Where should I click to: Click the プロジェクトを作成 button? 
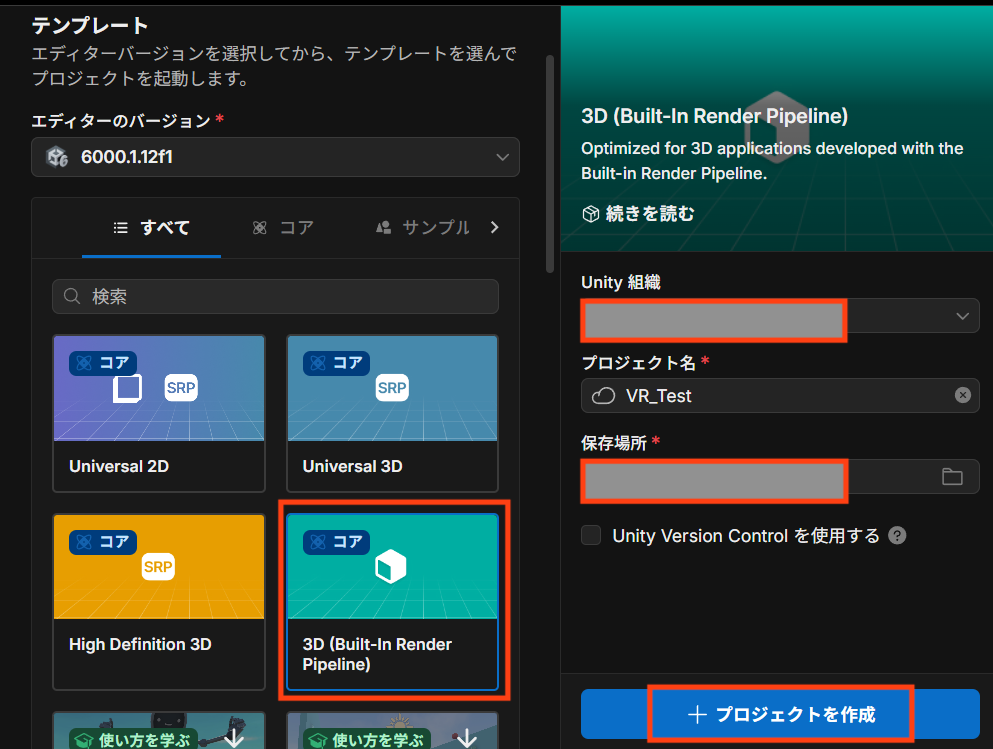(x=780, y=714)
